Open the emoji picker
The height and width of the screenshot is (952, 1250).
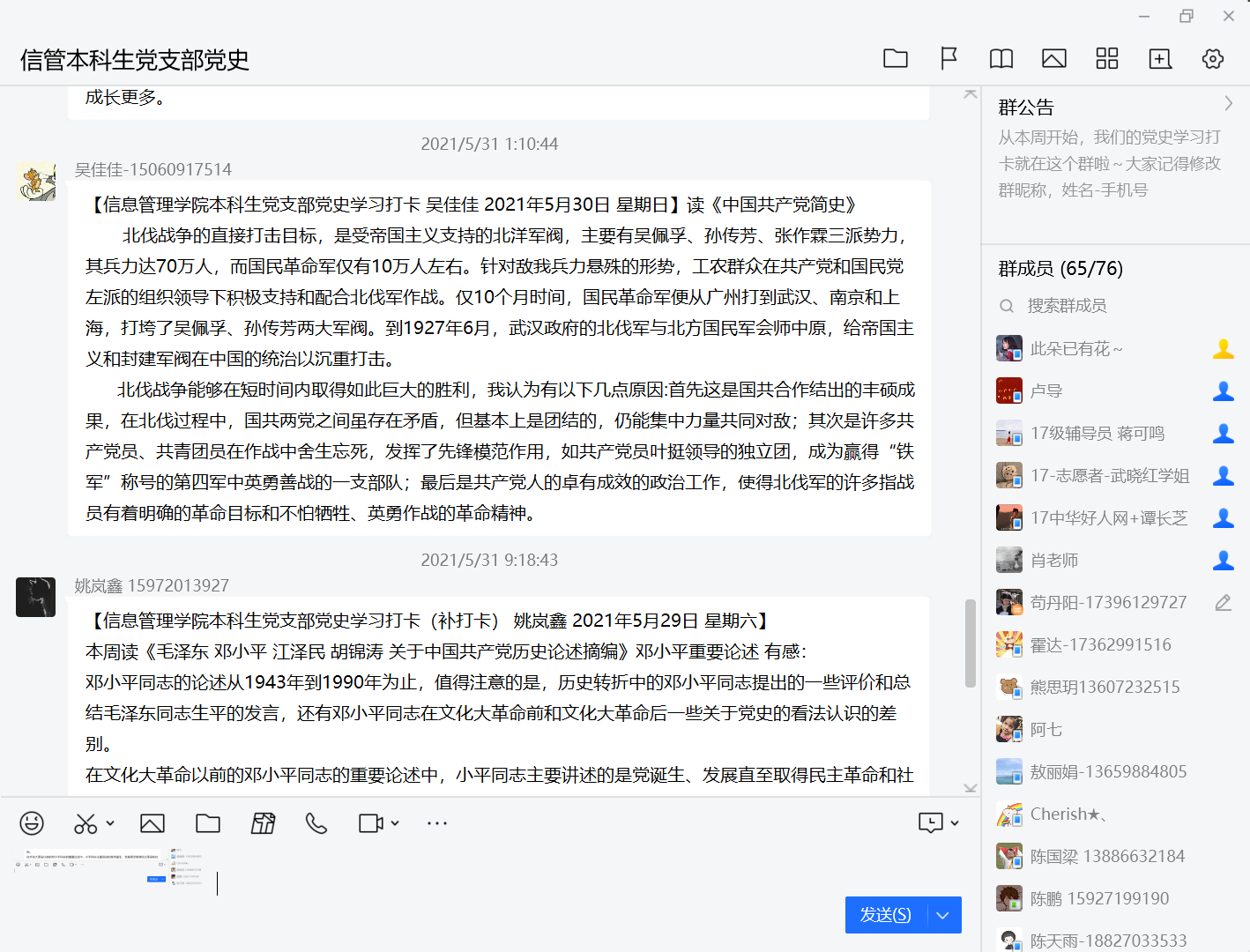(32, 823)
